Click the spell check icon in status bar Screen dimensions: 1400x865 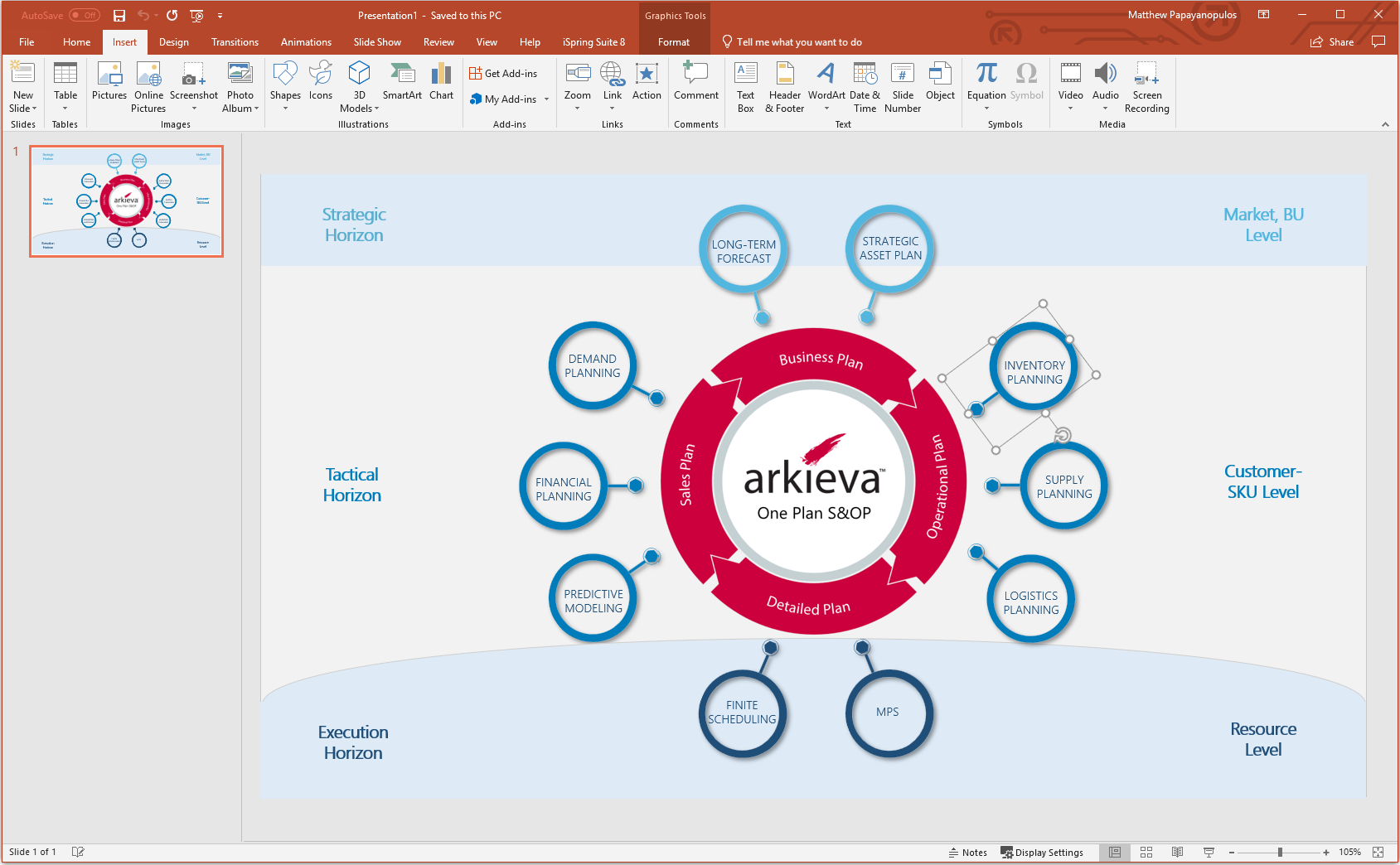click(78, 852)
